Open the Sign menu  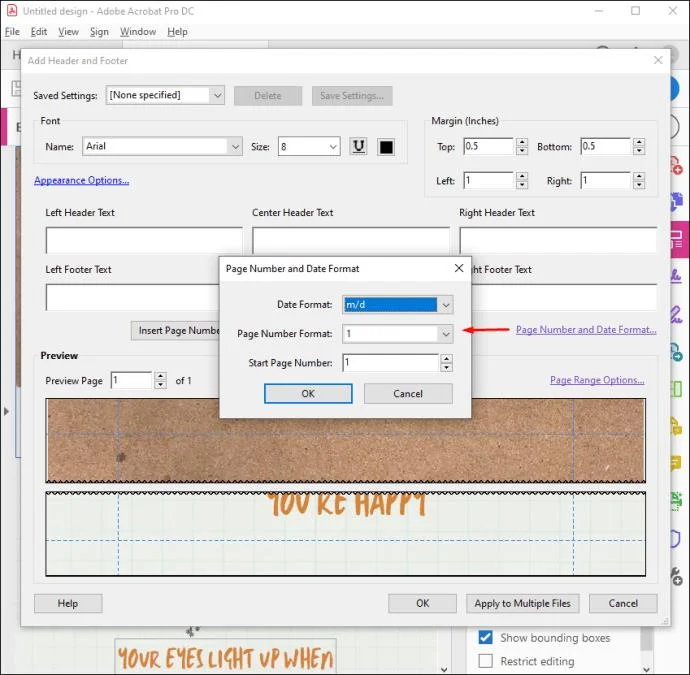pos(99,32)
